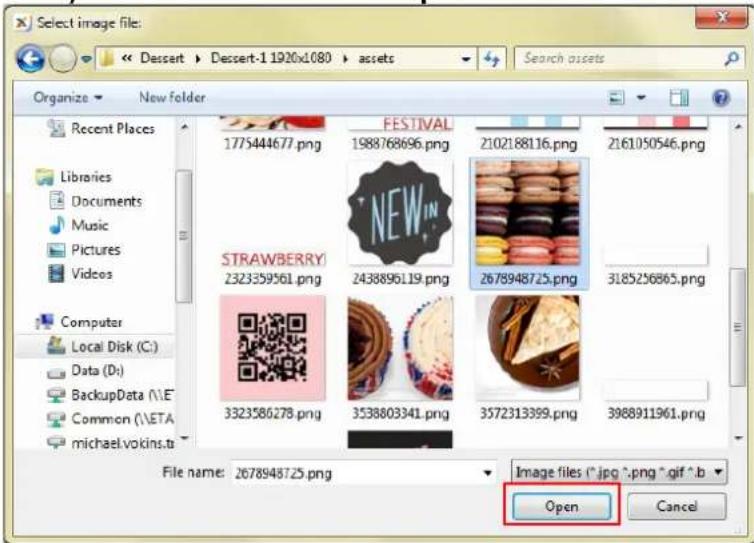Close the Select image file dialog
Viewport: 754px width, 543px height.
[x=721, y=17]
